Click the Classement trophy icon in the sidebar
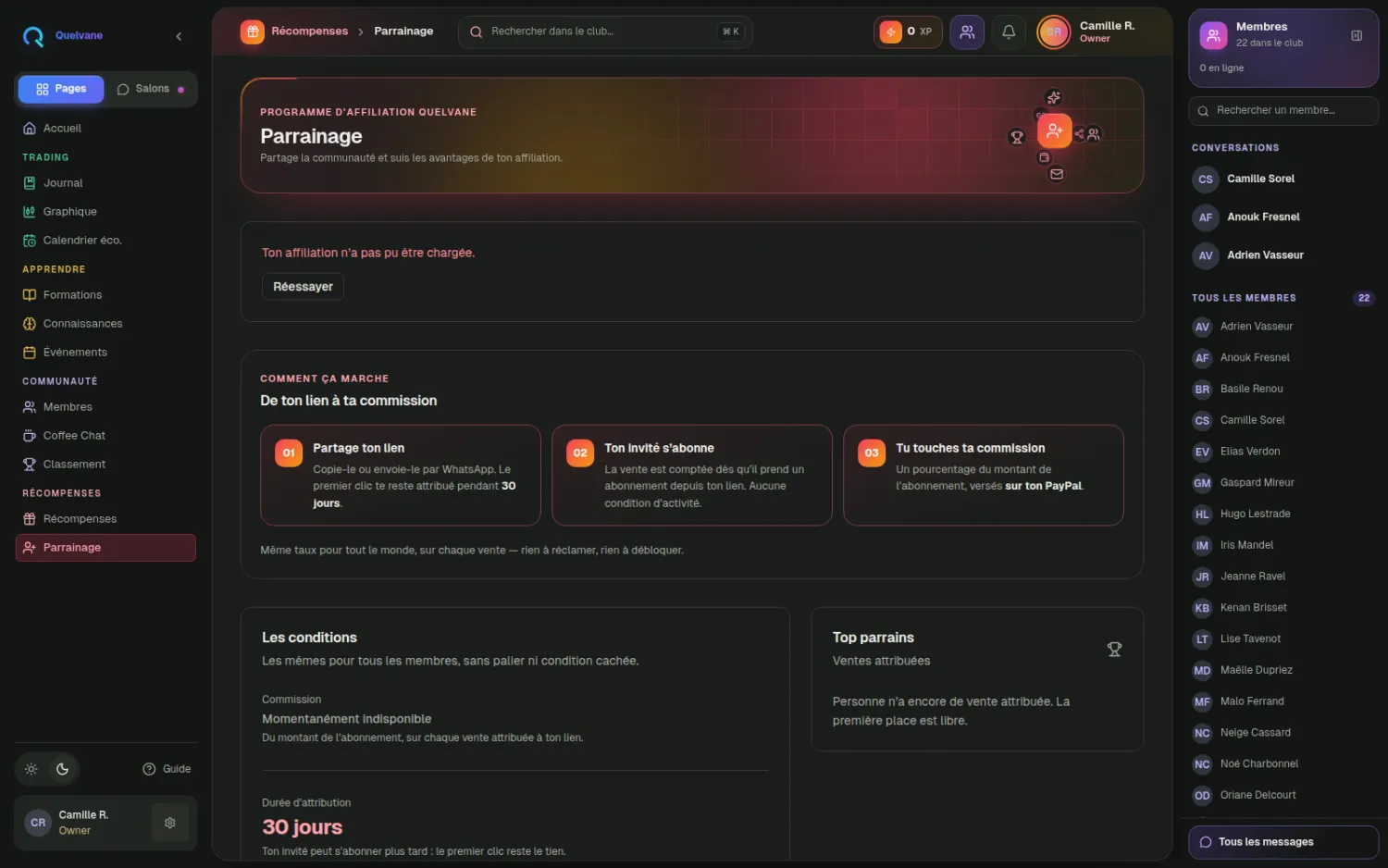1388x868 pixels. pyautogui.click(x=30, y=465)
